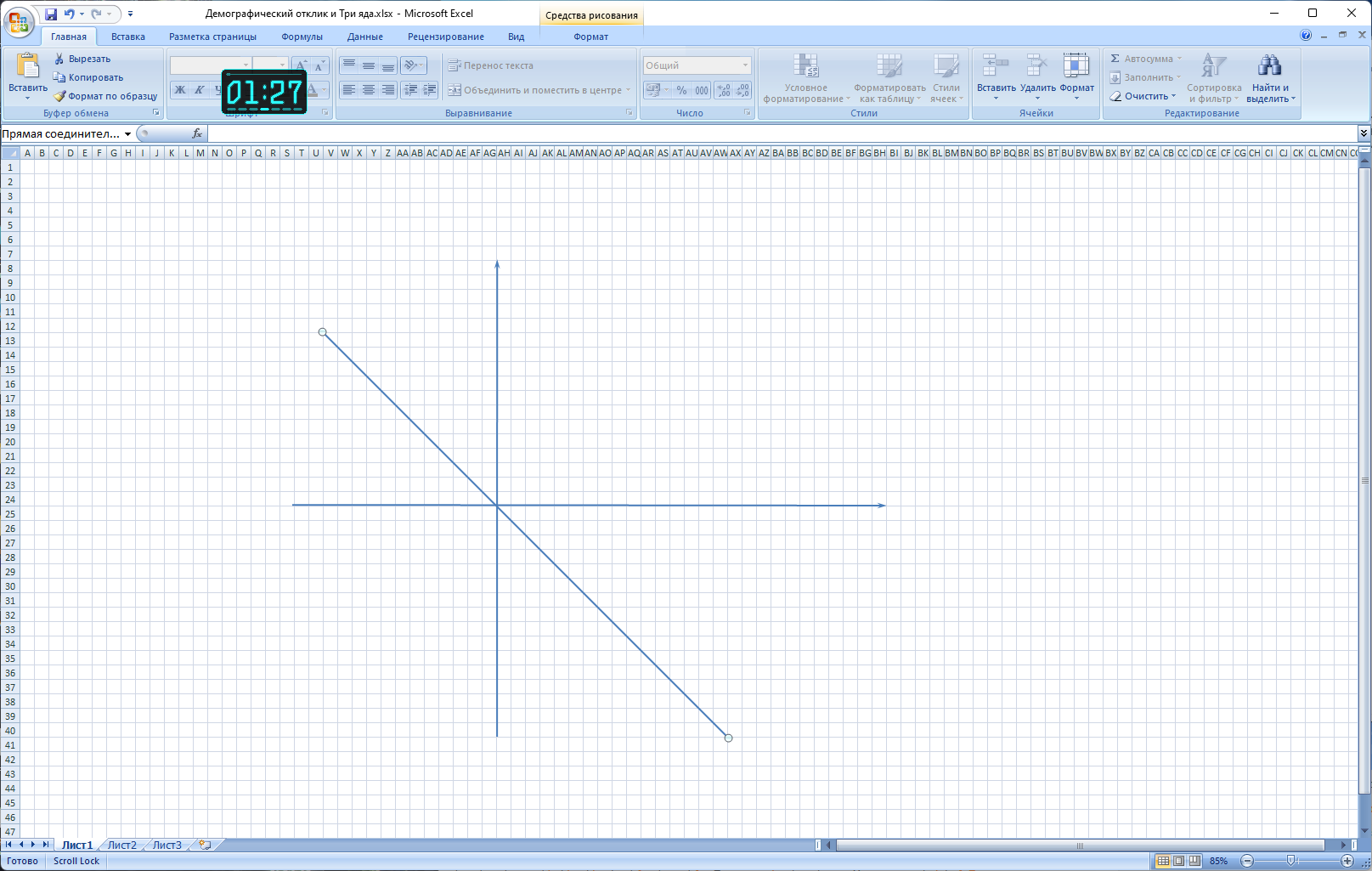Image resolution: width=1372 pixels, height=871 pixels.
Task: Open Сортировка и фильтр menu
Action: click(1214, 78)
